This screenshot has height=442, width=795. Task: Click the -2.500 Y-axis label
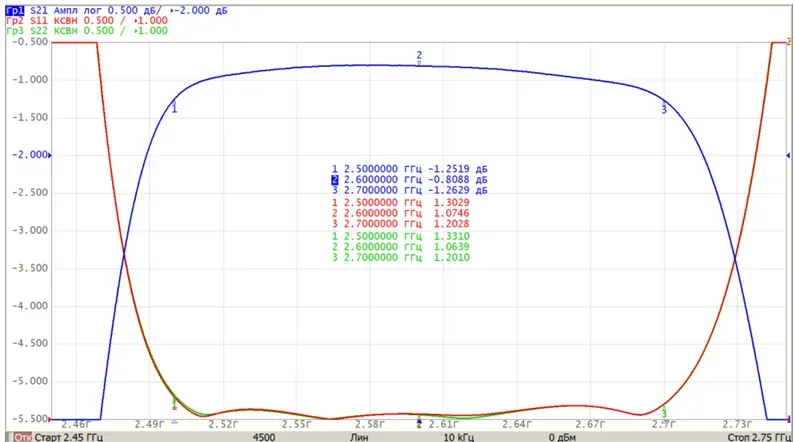click(30, 193)
